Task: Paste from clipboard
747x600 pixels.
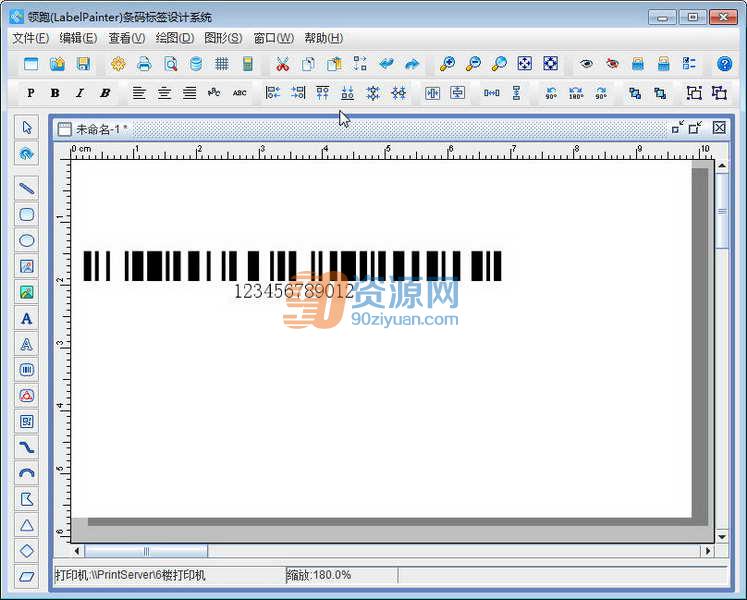Action: [x=334, y=63]
